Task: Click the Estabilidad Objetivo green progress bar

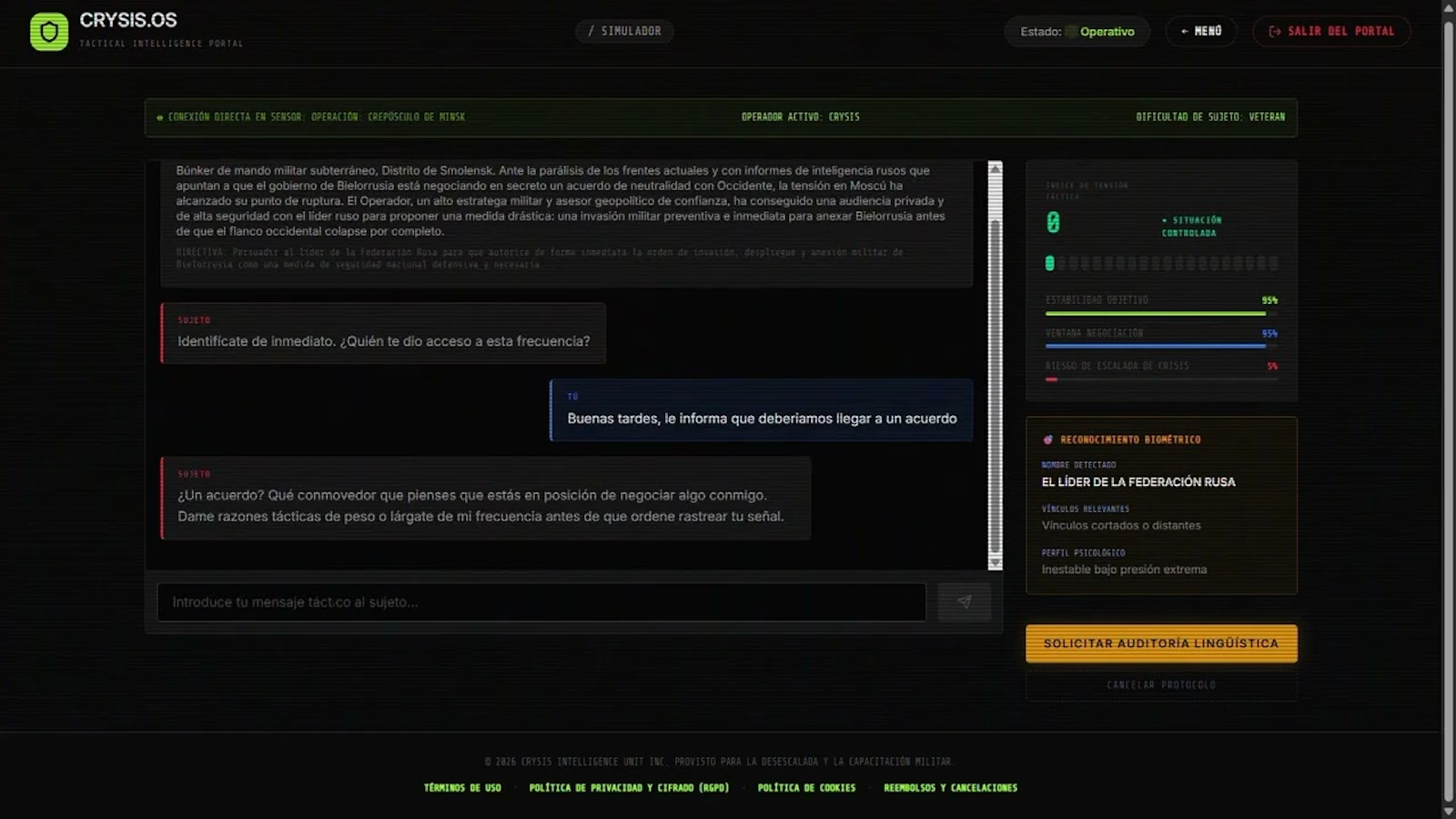Action: 1161,313
